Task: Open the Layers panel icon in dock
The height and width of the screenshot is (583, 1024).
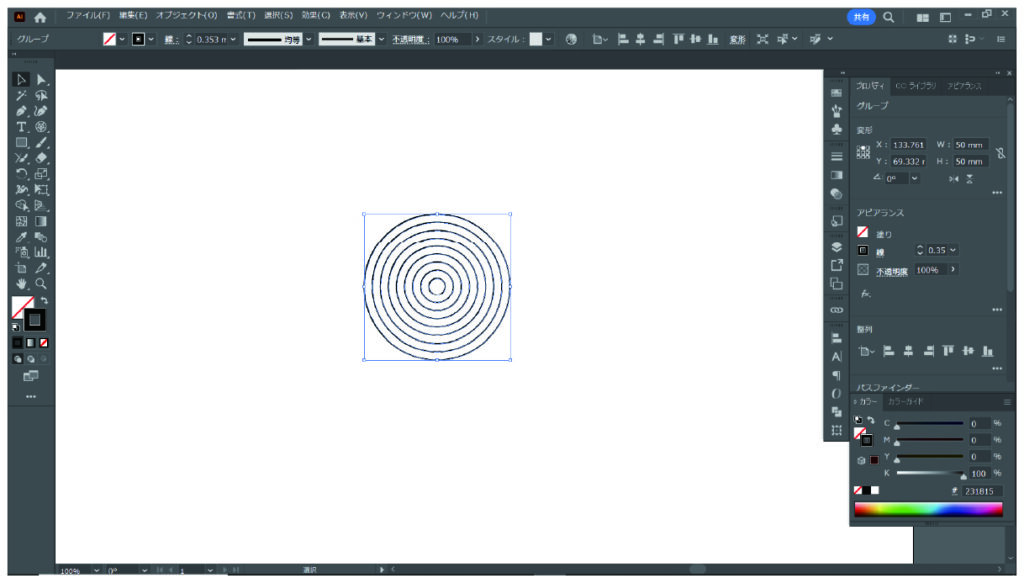Action: (x=837, y=247)
